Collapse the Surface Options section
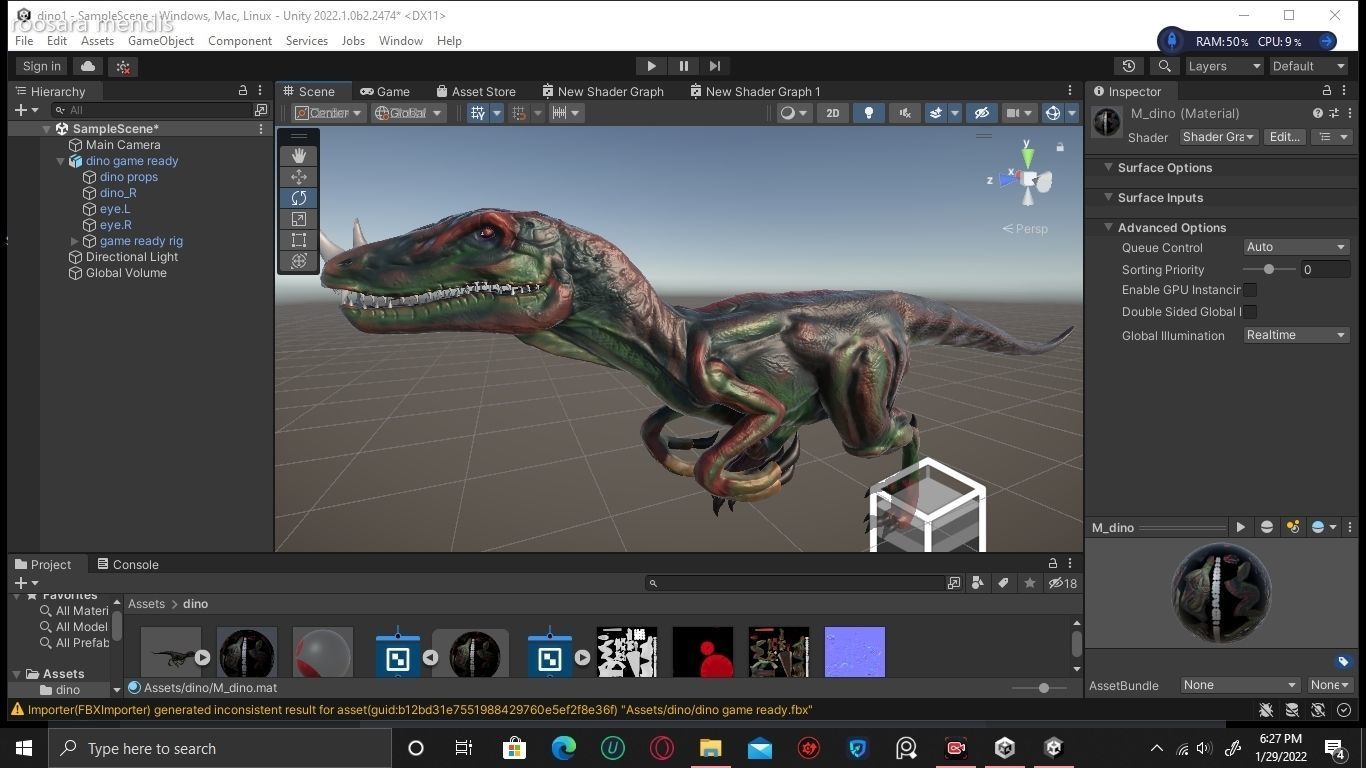Screen dimensions: 1366x768 1108,168
